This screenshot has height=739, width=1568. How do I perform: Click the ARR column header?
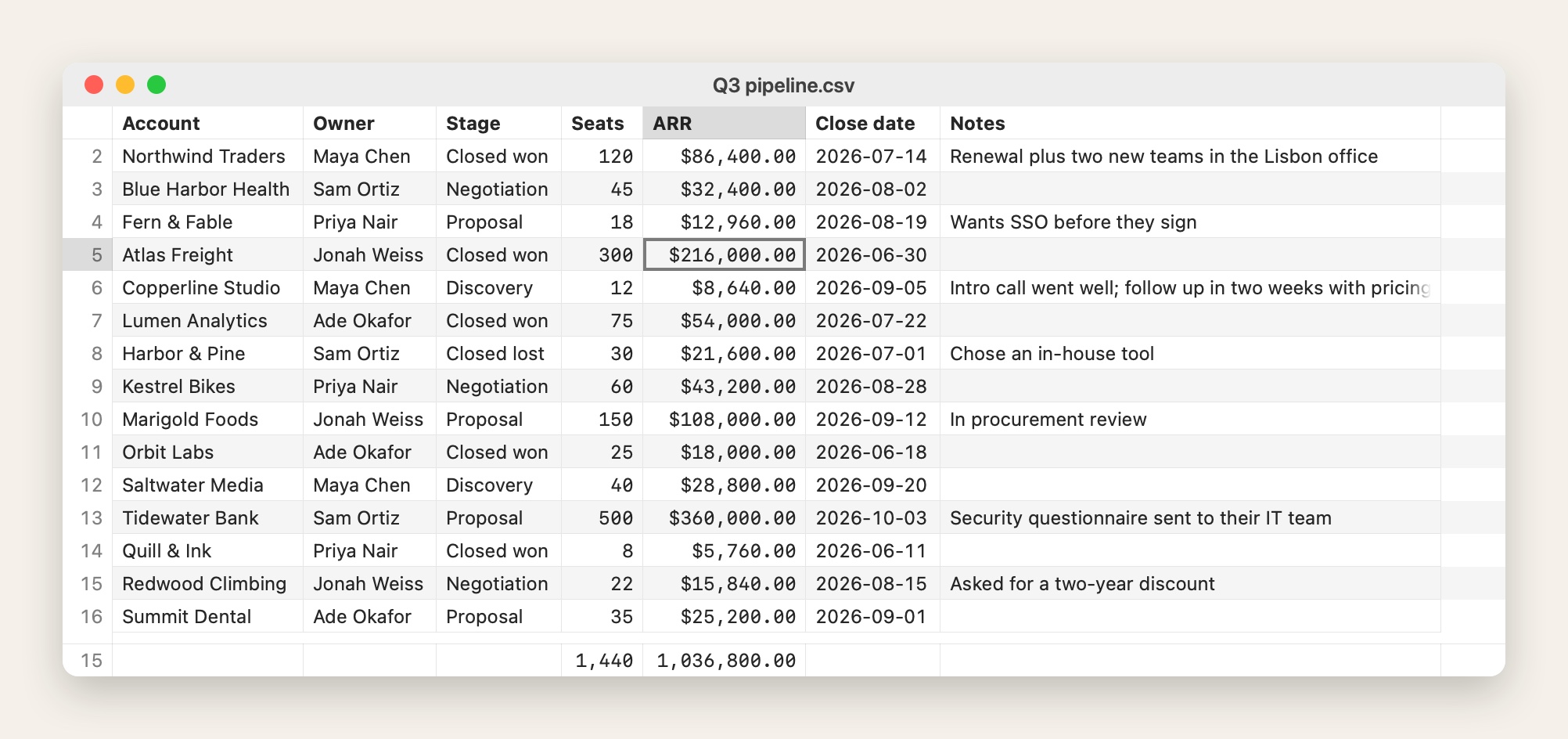tap(724, 123)
